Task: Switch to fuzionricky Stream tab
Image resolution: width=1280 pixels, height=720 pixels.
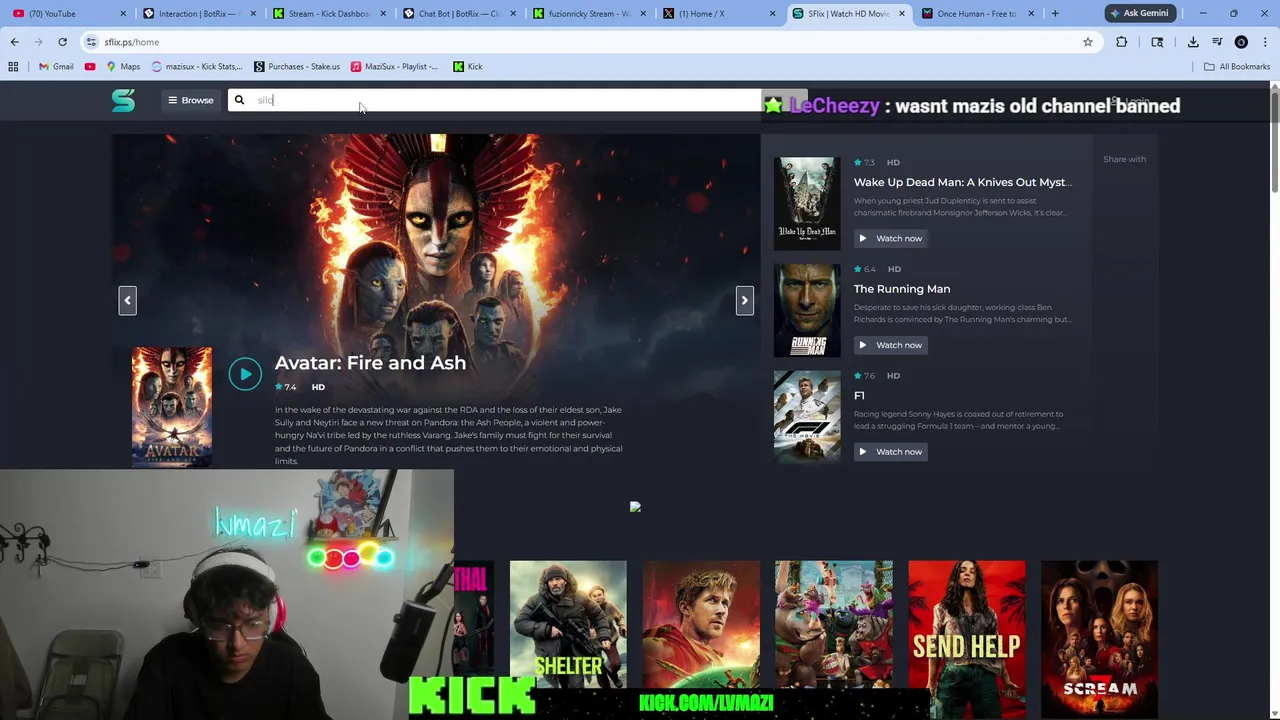Action: (x=588, y=14)
